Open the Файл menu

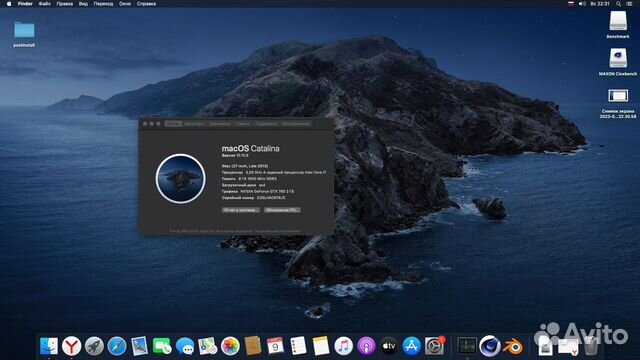click(44, 4)
